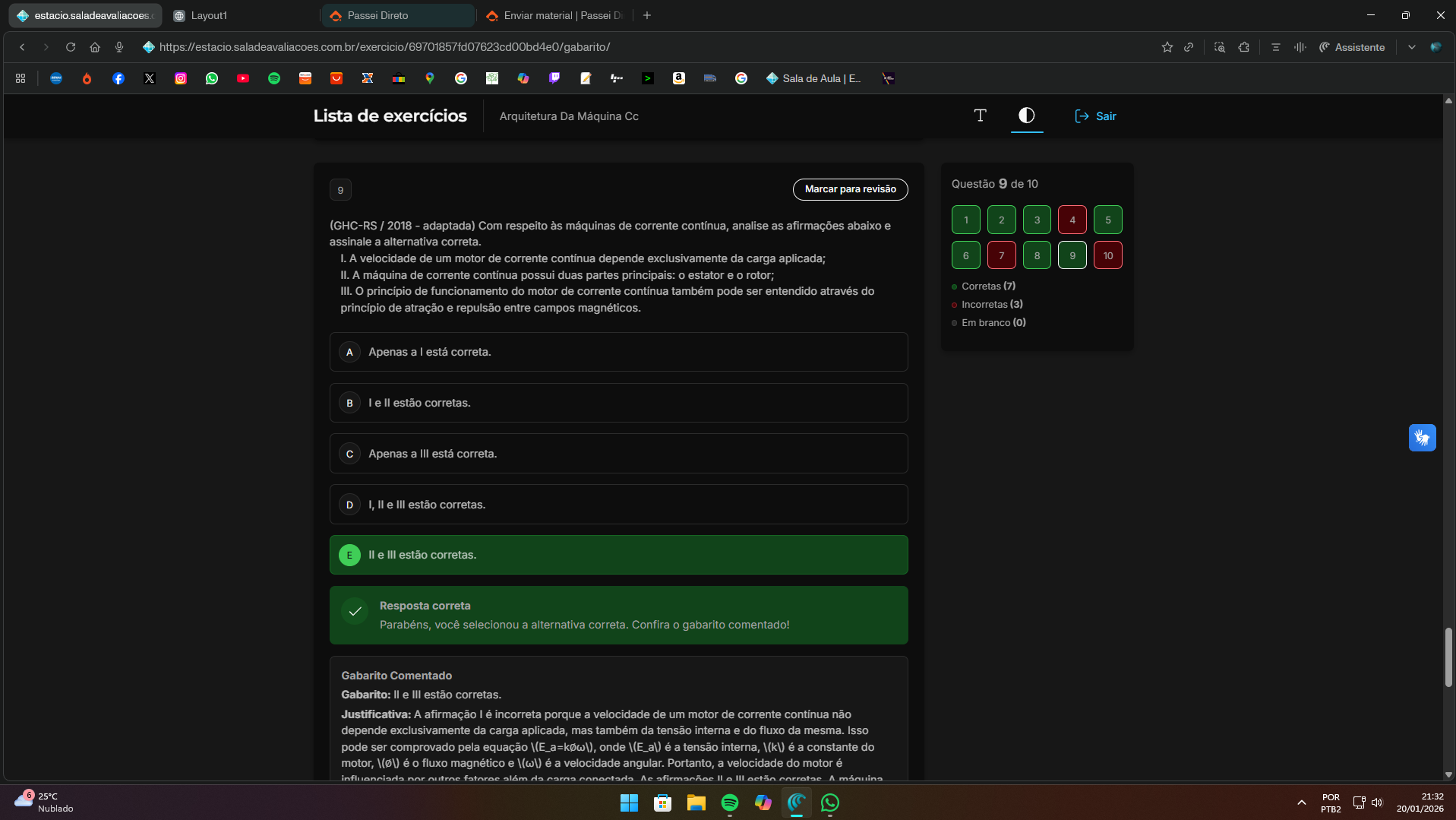Click the Marcar para revisão button
The width and height of the screenshot is (1456, 820).
point(850,189)
